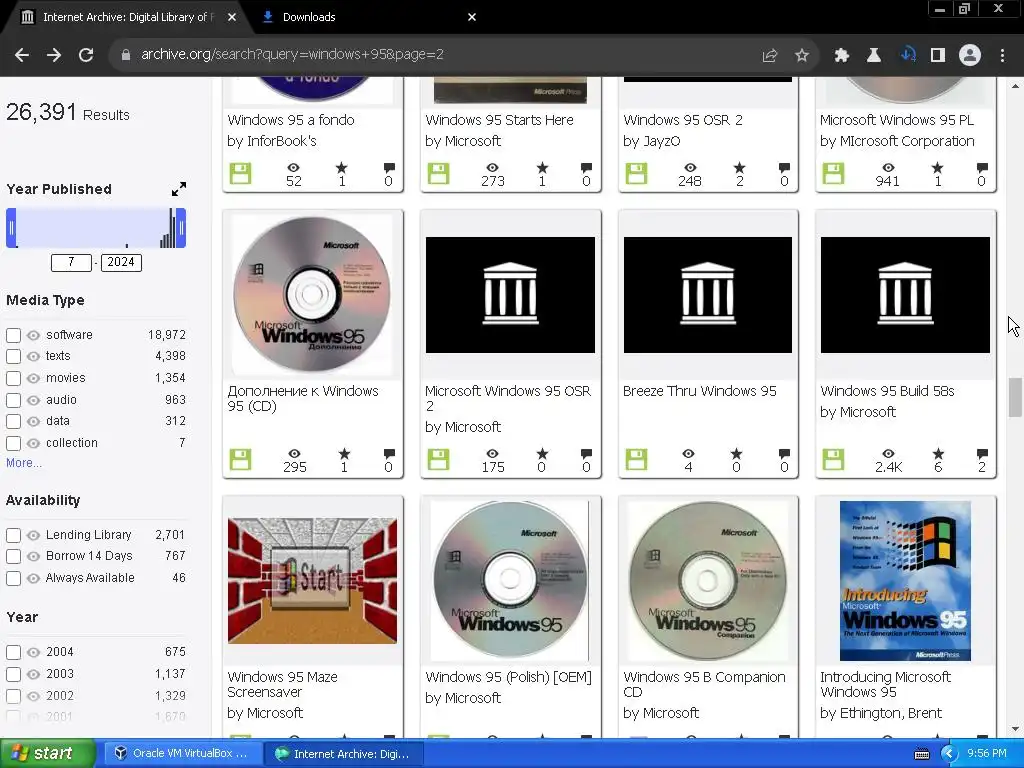1024x768 pixels.
Task: Open Breeze Thru Windows 95 item
Action: coord(699,391)
